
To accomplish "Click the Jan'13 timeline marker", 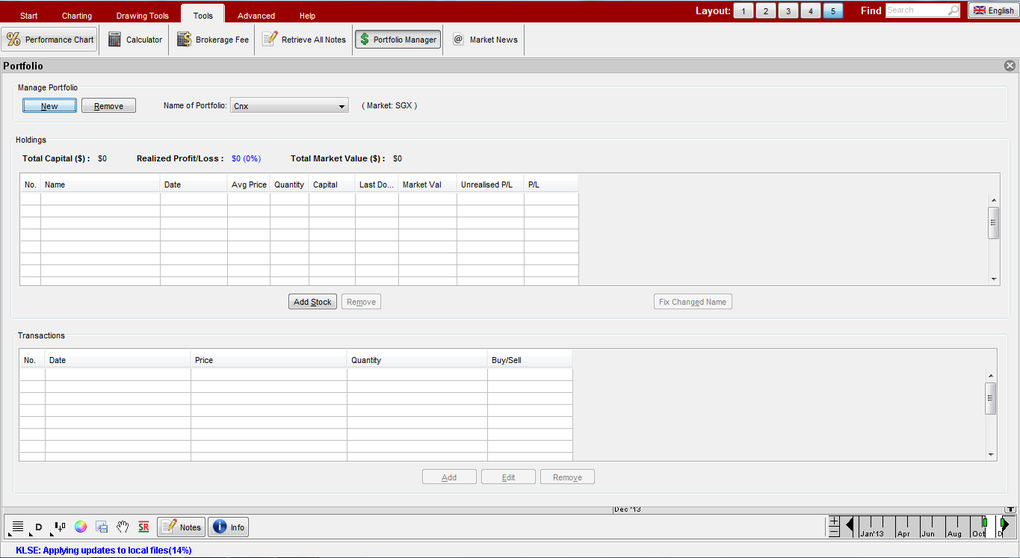I will (872, 533).
